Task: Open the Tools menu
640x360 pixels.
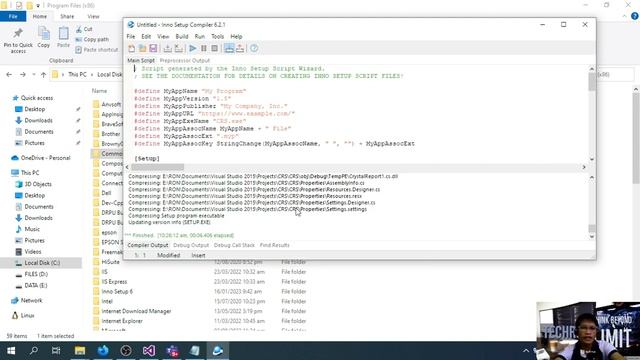Action: (x=217, y=36)
